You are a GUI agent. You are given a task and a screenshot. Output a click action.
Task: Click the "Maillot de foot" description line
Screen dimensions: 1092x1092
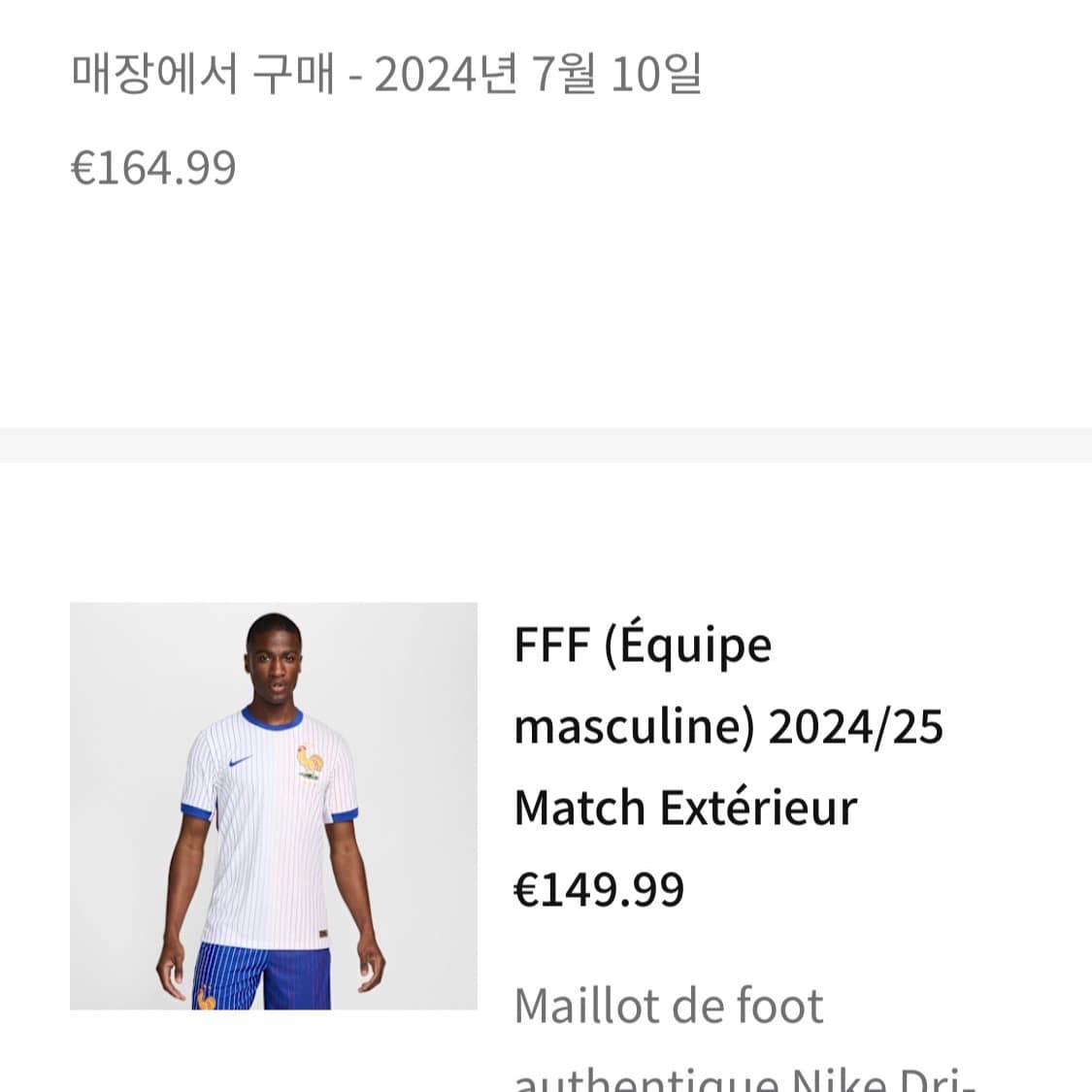tap(668, 1006)
